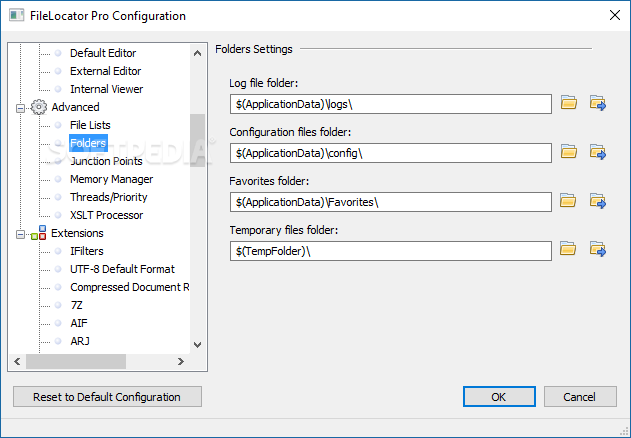Image resolution: width=631 pixels, height=438 pixels.
Task: Select the Extensions category
Action: click(x=77, y=233)
